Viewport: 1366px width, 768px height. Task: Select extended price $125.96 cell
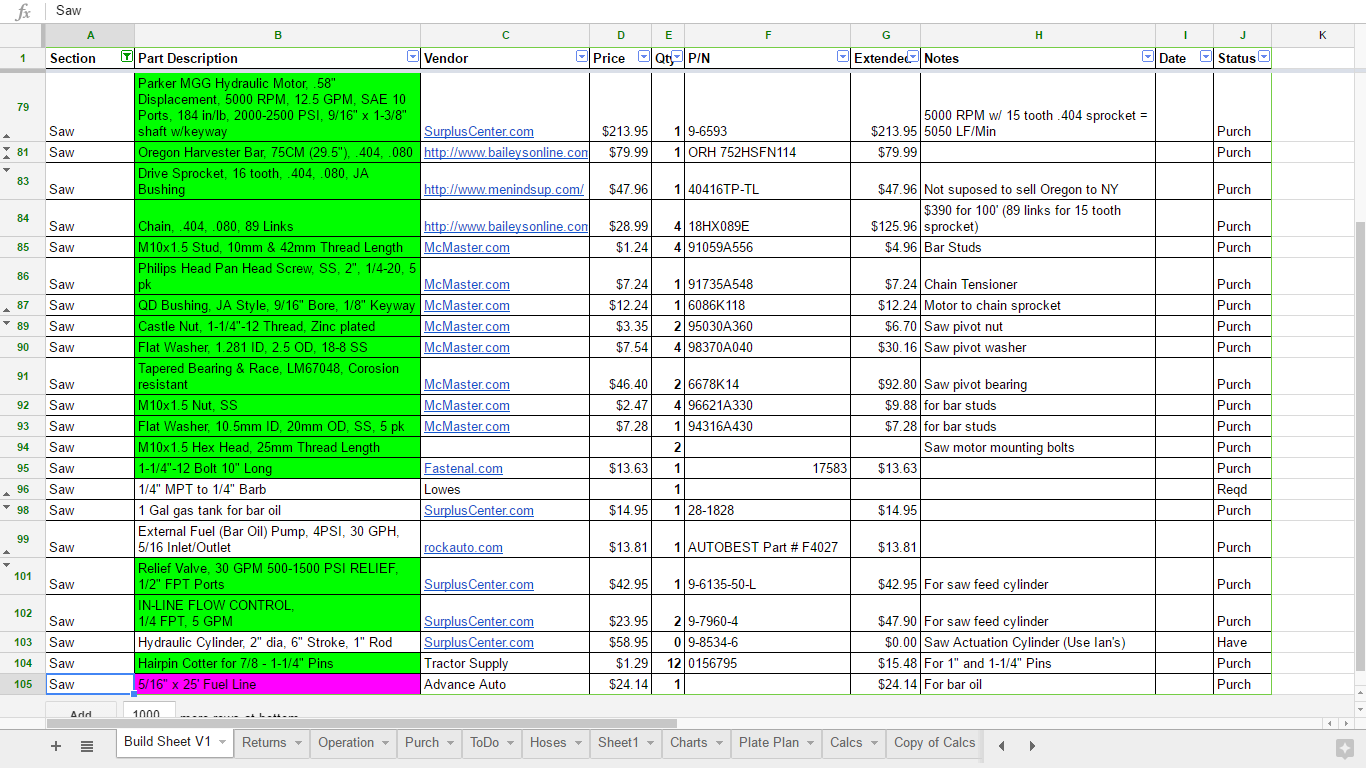(x=885, y=218)
